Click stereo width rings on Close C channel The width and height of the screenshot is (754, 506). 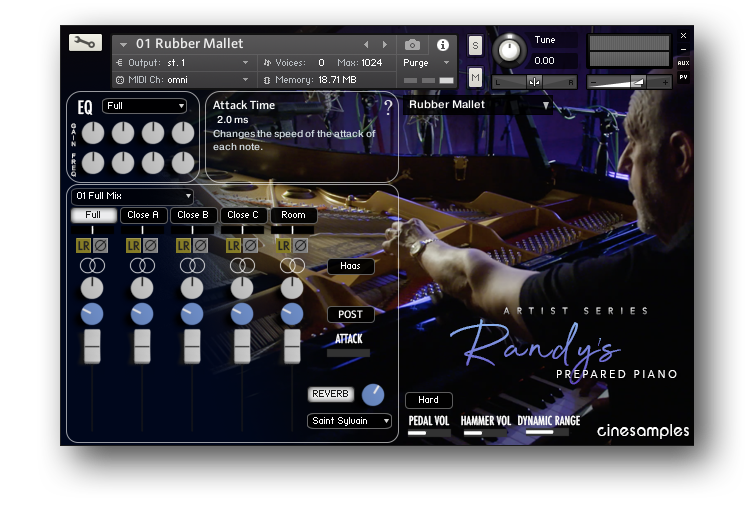pos(242,266)
